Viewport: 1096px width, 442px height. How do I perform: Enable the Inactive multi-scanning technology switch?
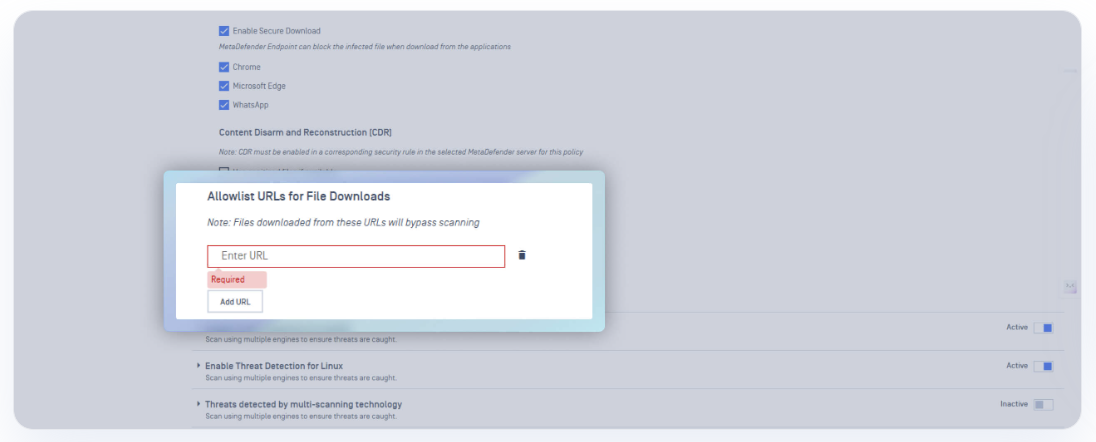[1044, 404]
